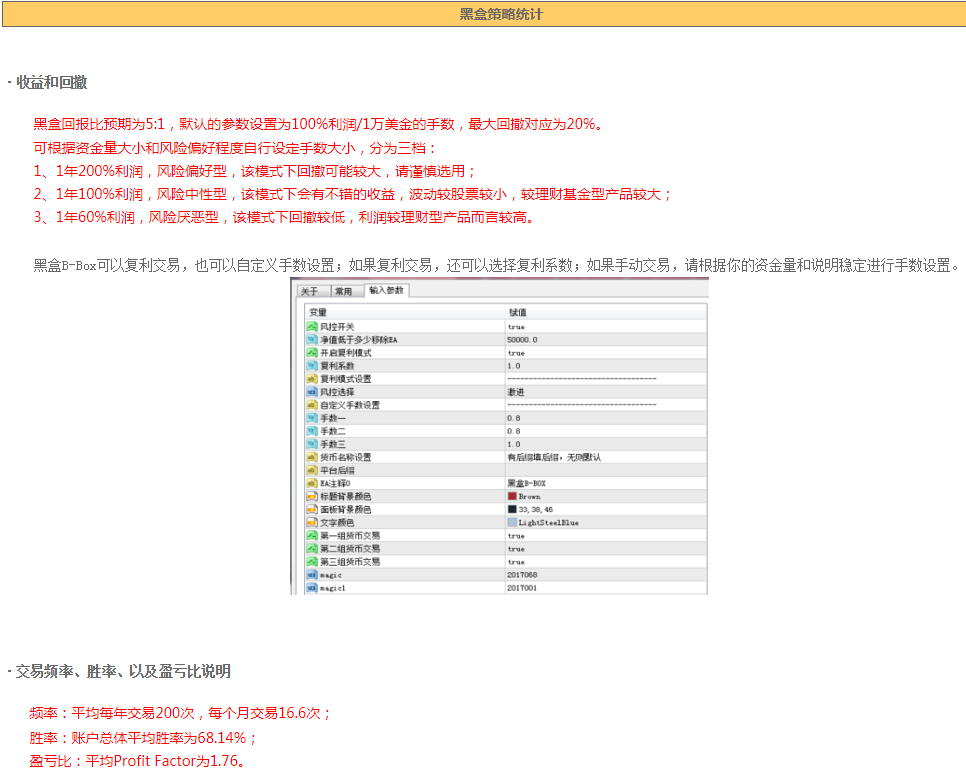Click the 频率 line with 200次
The width and height of the screenshot is (966, 782).
tap(180, 713)
